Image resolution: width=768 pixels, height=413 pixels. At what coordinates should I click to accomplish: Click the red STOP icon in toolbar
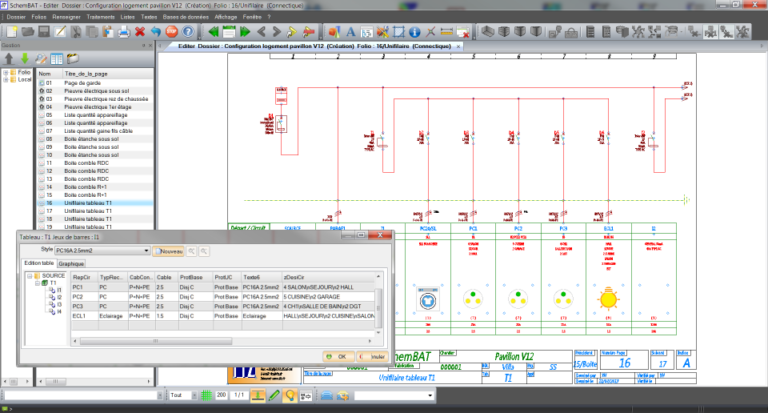171,32
